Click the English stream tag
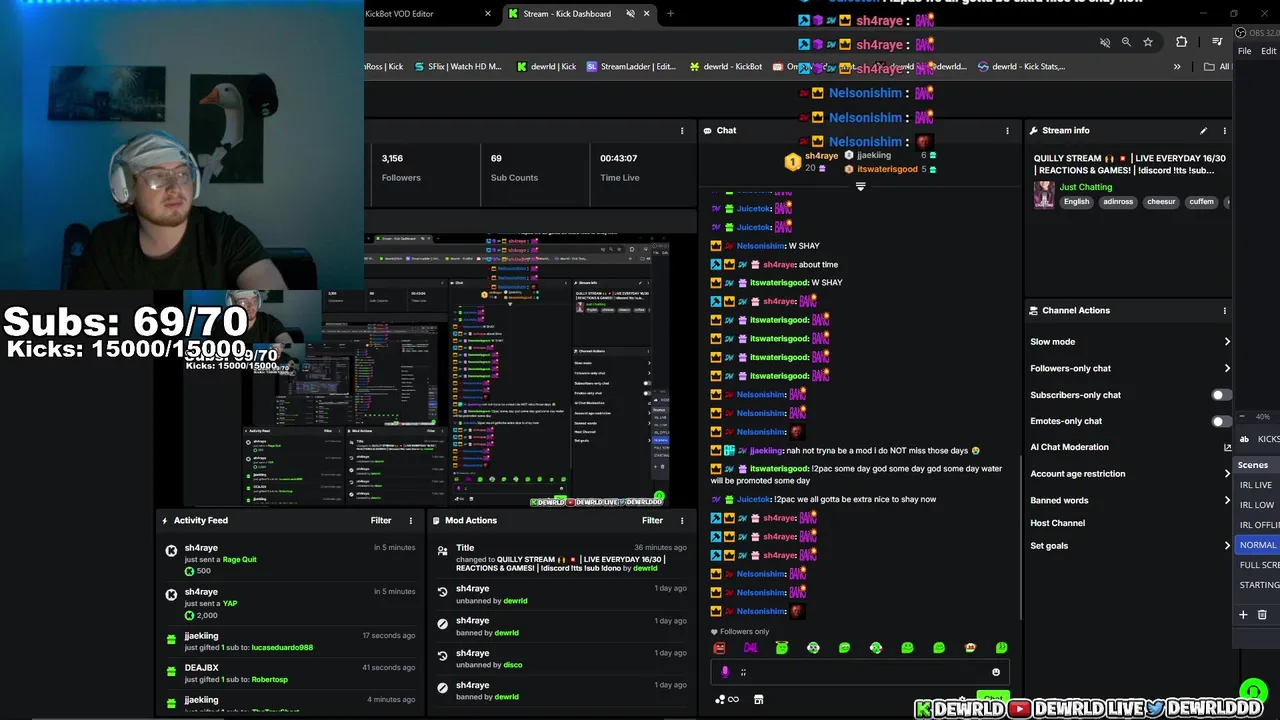The image size is (1280, 720). 1076,202
